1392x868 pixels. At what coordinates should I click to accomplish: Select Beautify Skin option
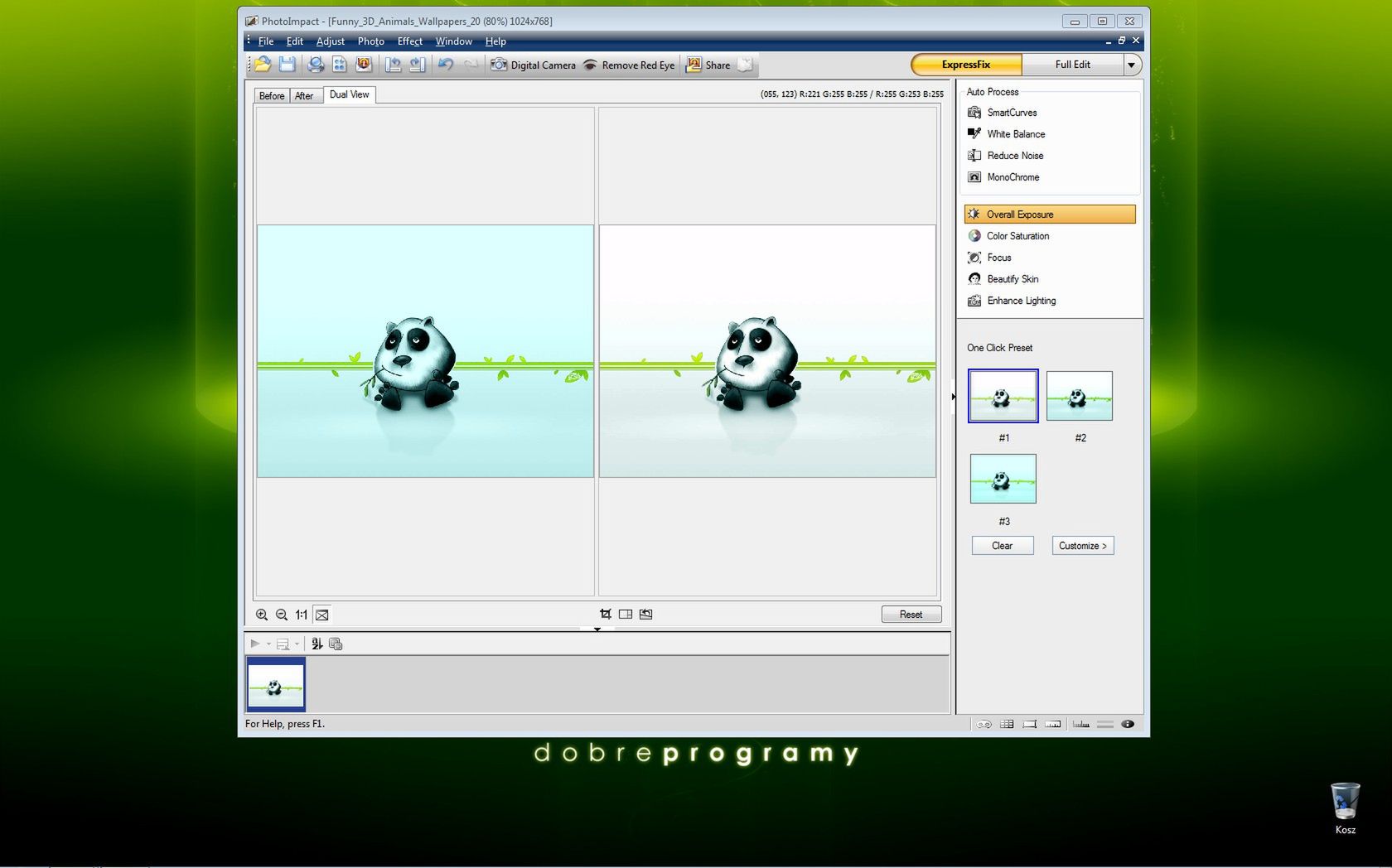point(1003,279)
